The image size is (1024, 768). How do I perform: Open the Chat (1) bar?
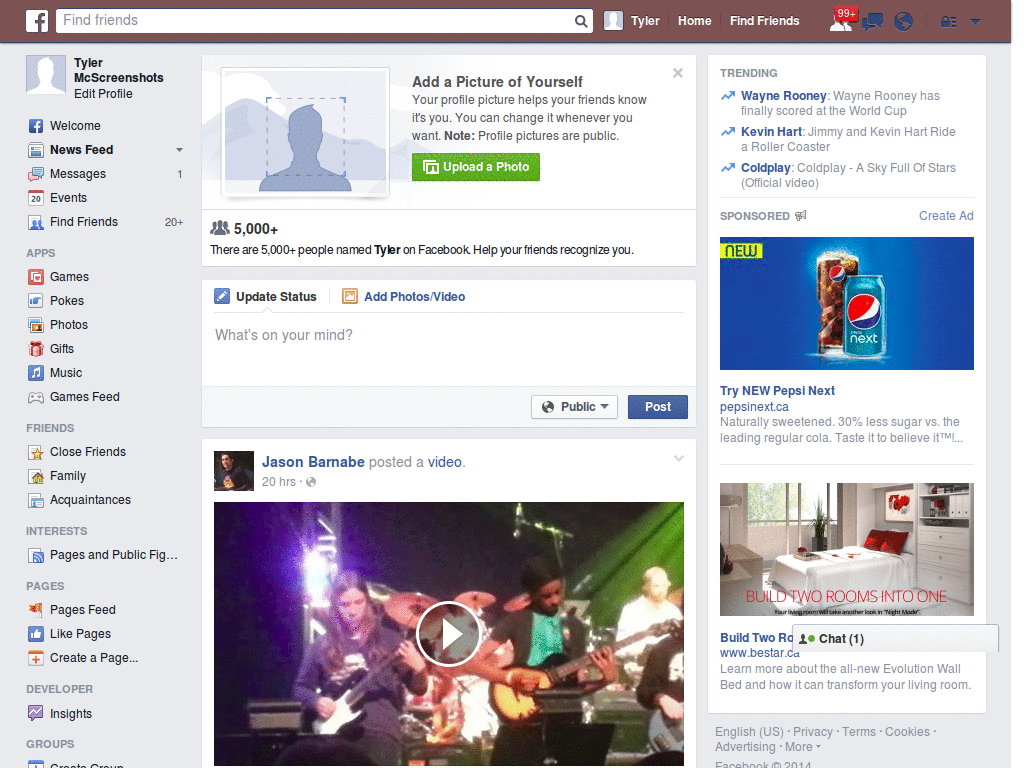[895, 639]
